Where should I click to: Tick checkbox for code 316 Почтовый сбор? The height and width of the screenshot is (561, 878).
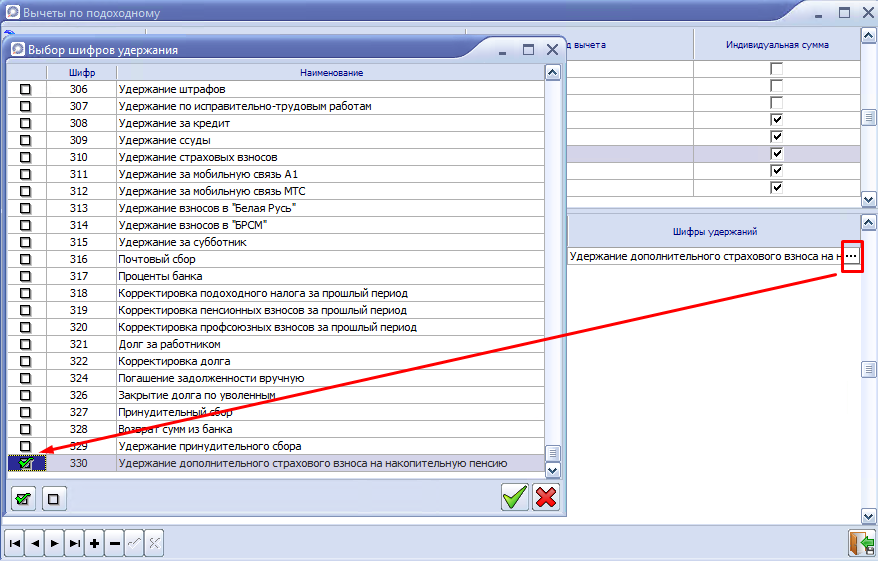tap(25, 259)
